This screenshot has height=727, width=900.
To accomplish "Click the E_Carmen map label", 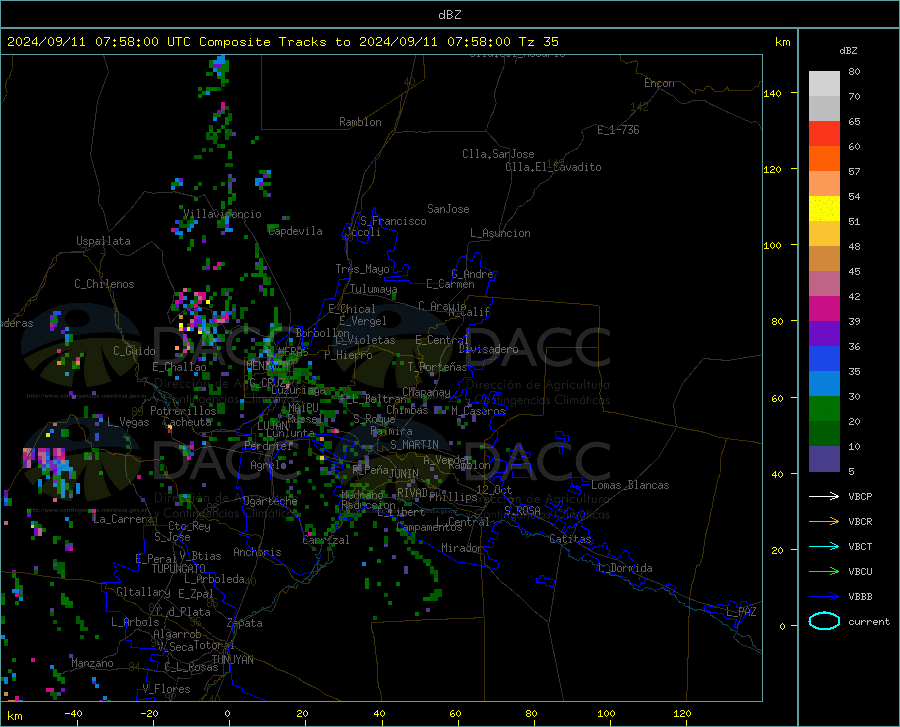I will (450, 284).
